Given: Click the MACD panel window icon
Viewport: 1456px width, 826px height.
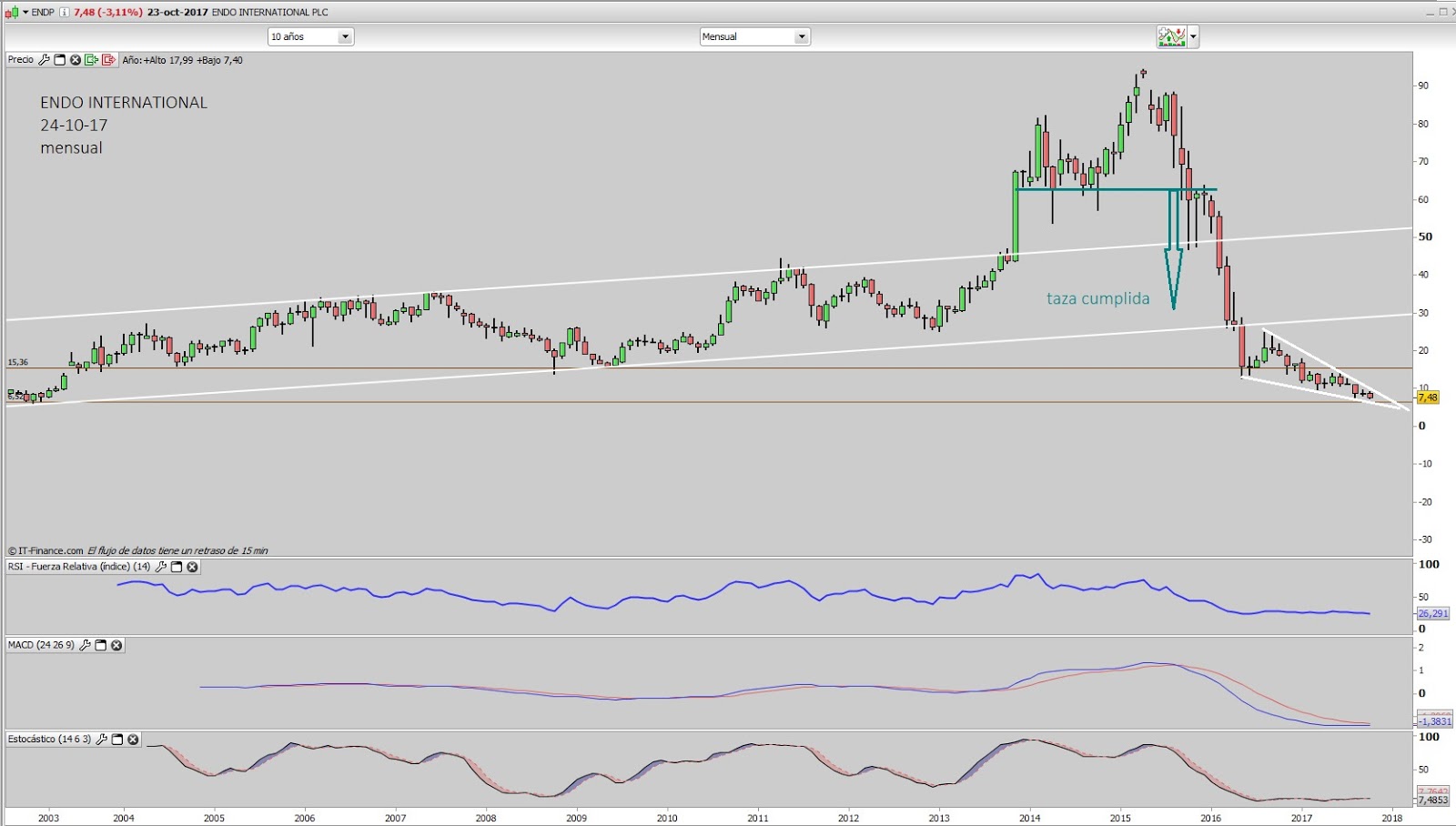Looking at the screenshot, I should [101, 645].
